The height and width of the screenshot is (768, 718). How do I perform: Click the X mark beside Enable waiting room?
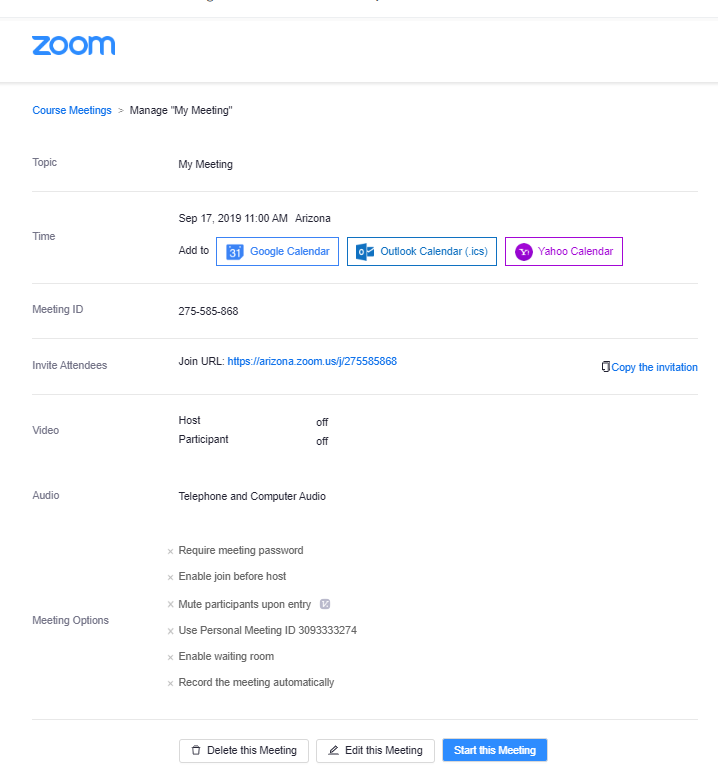coord(170,657)
